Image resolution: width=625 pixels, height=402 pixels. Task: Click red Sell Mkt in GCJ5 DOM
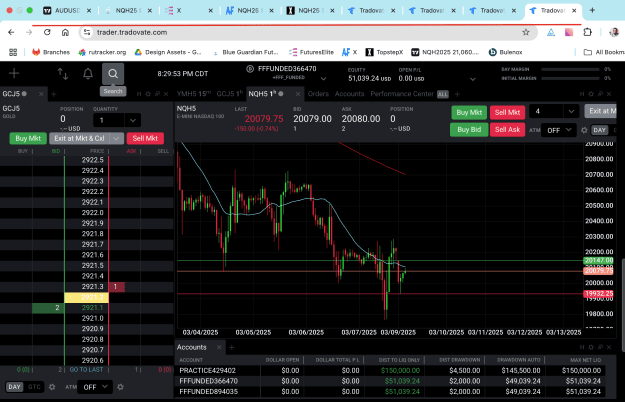click(145, 138)
